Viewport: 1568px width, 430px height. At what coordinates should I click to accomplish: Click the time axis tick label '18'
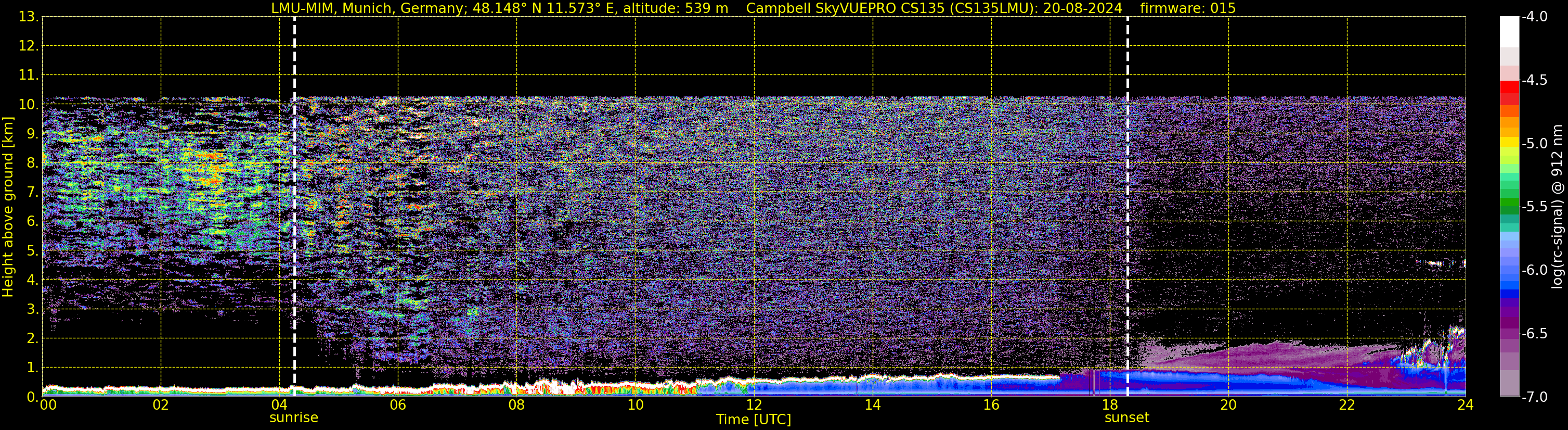(x=1110, y=406)
